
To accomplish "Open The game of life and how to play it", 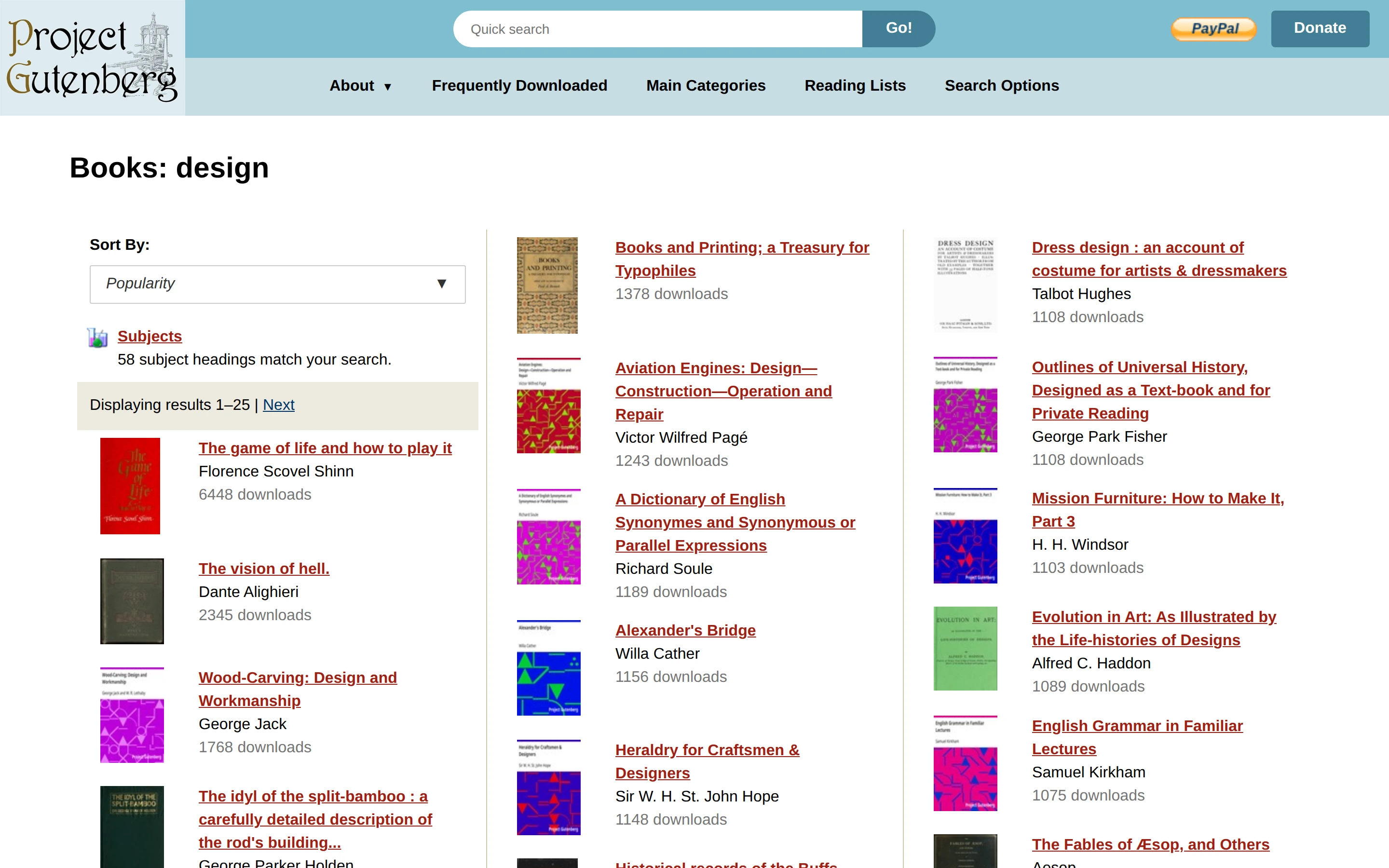I will [x=325, y=448].
